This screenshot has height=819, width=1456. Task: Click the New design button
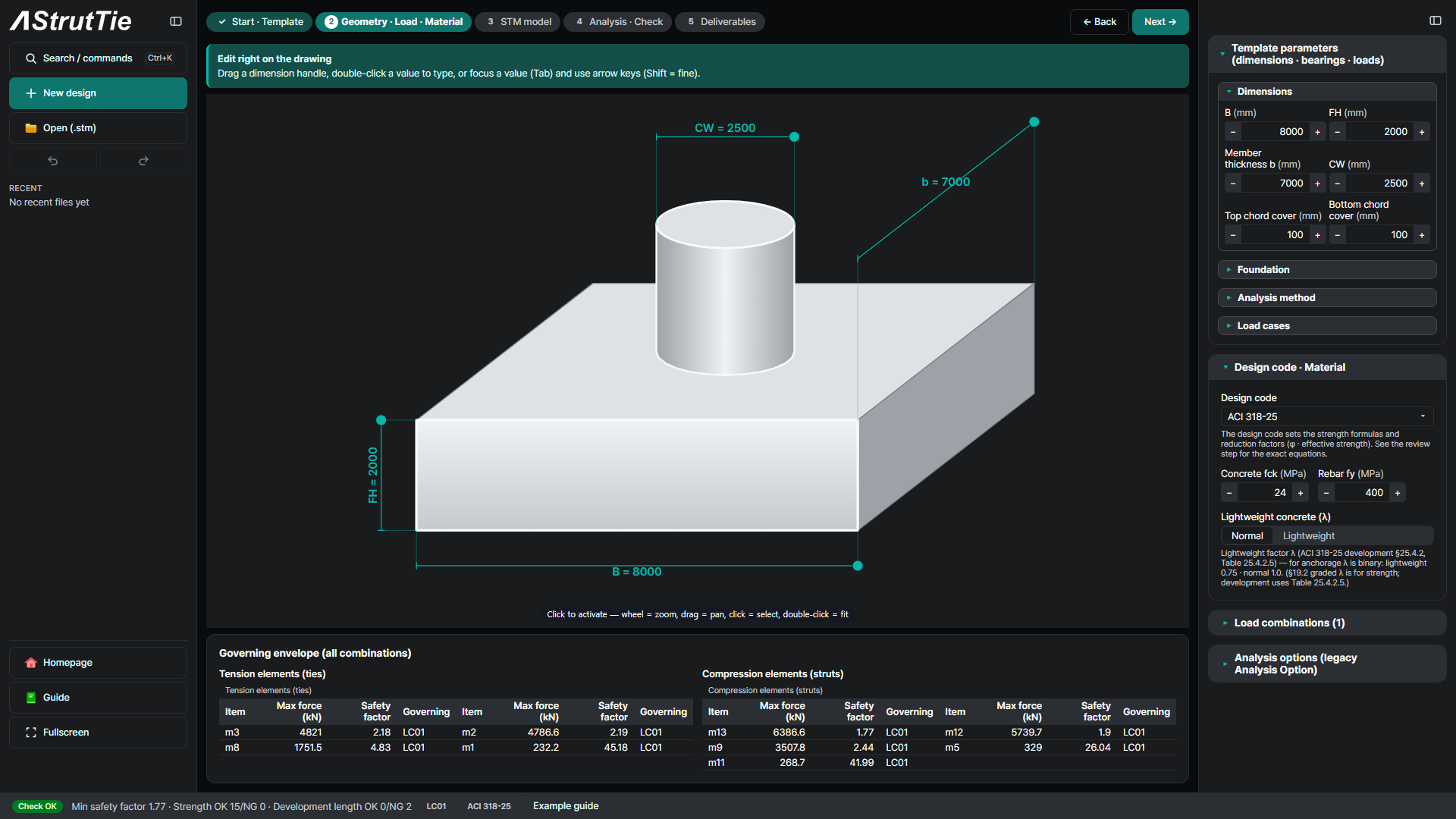point(98,93)
